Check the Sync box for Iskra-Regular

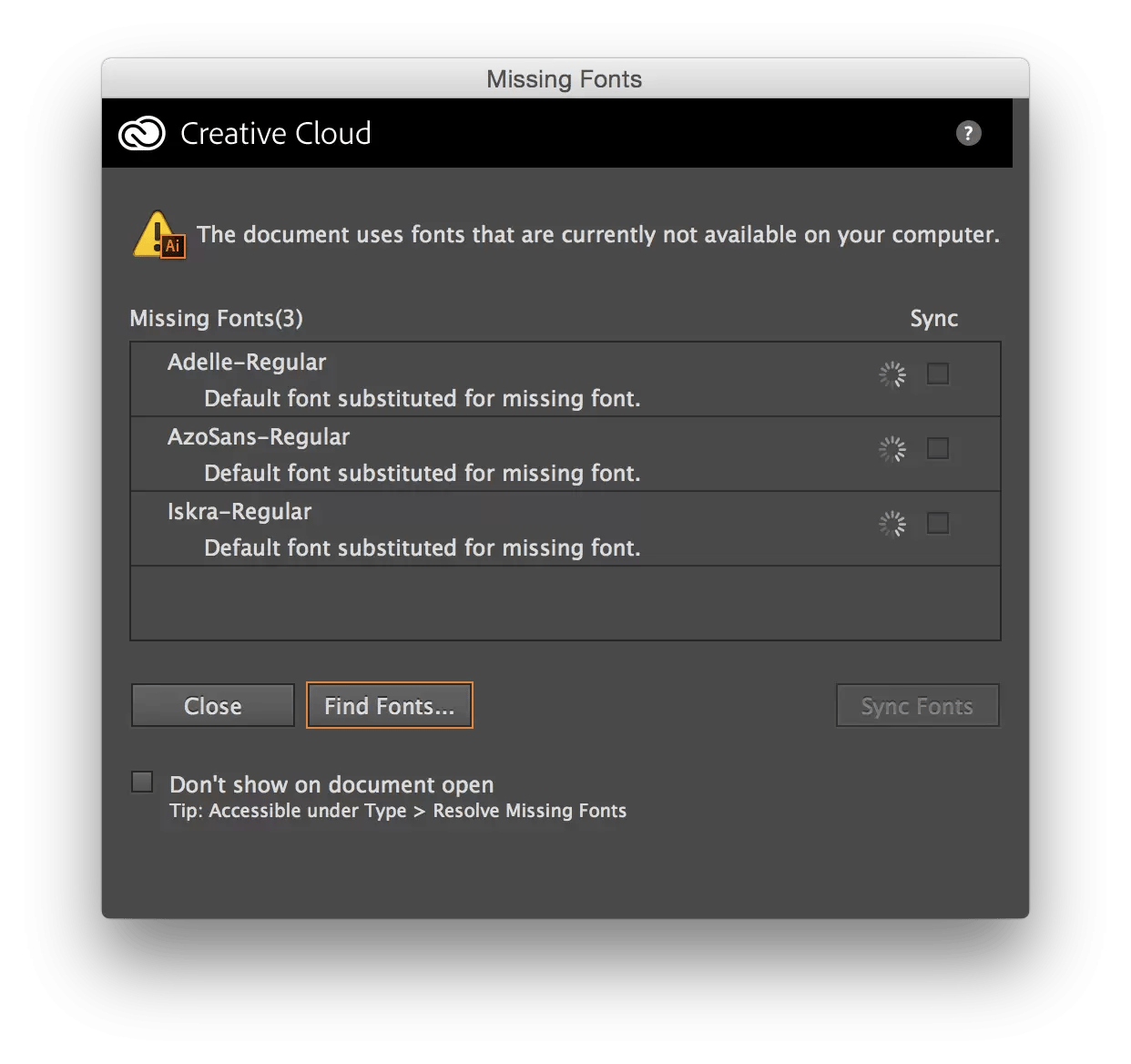pos(938,523)
